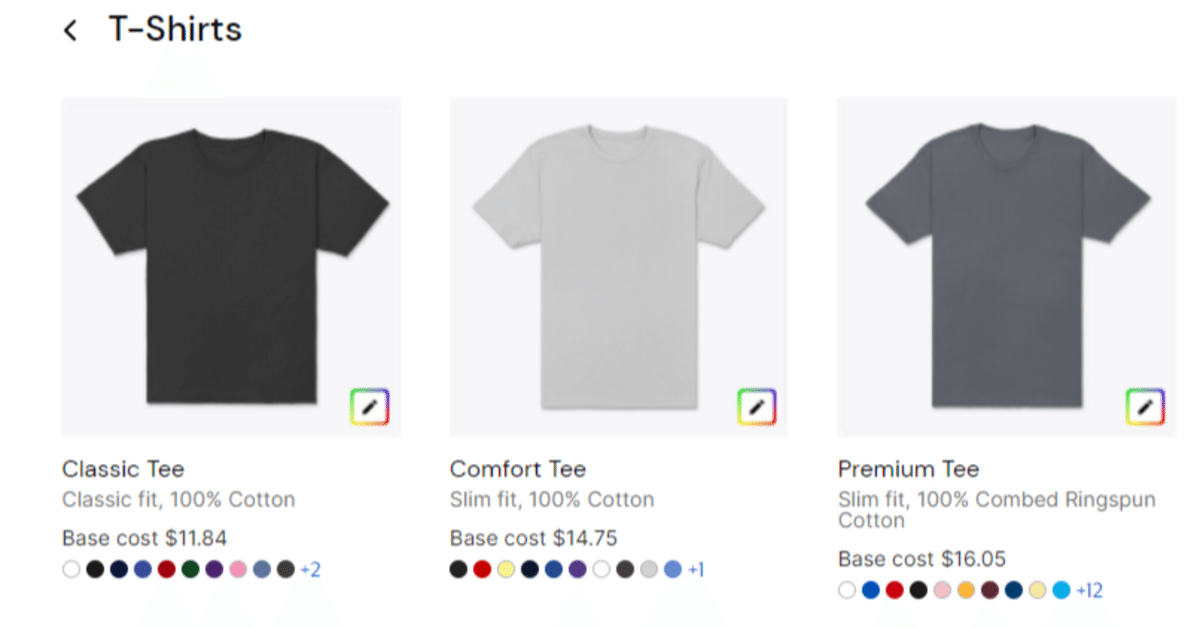This screenshot has width=1200, height=628.
Task: Expand the +2 more colors for Classic Tee
Action: click(310, 570)
